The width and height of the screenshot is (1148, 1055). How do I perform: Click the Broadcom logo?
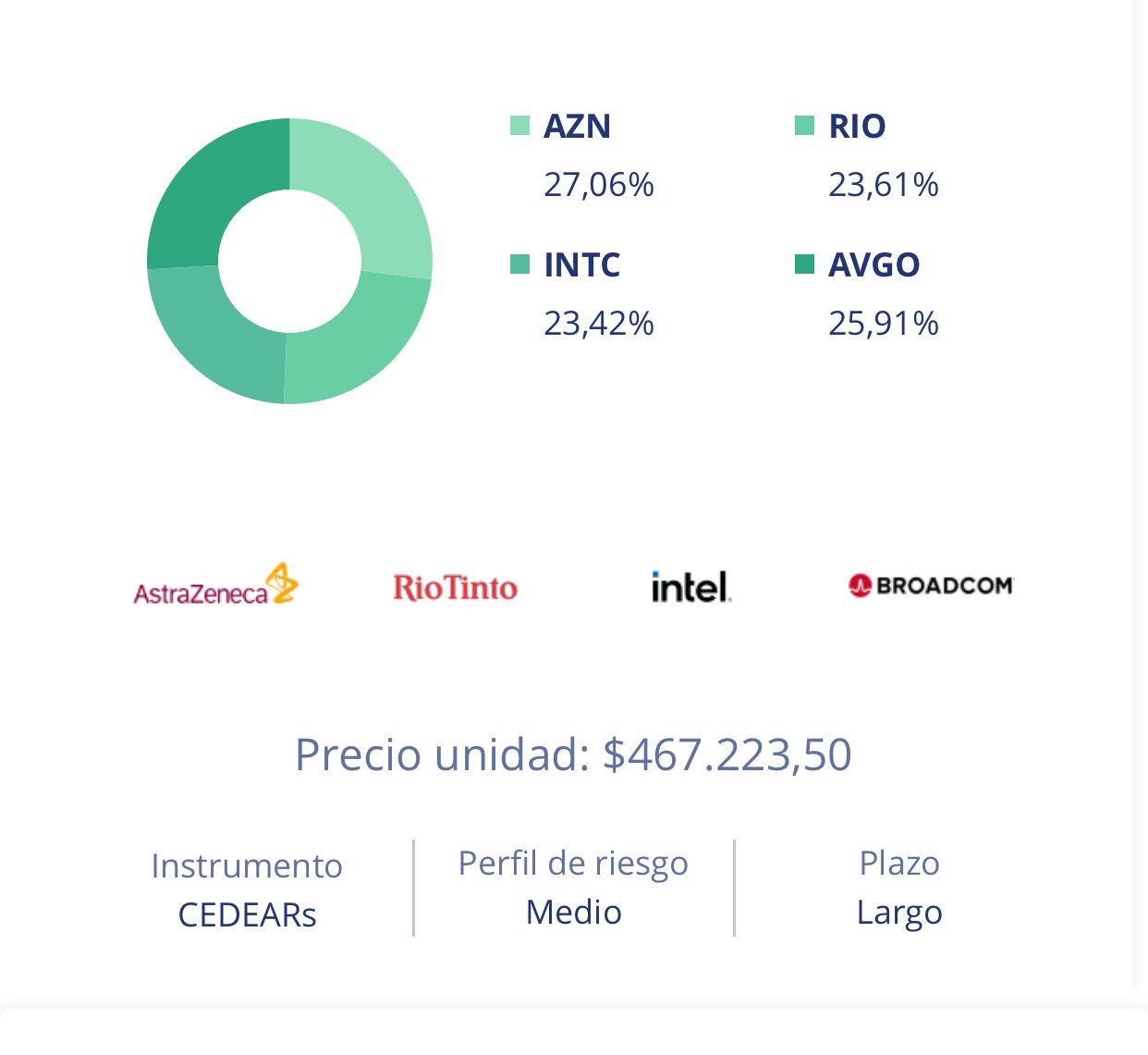coord(931,585)
